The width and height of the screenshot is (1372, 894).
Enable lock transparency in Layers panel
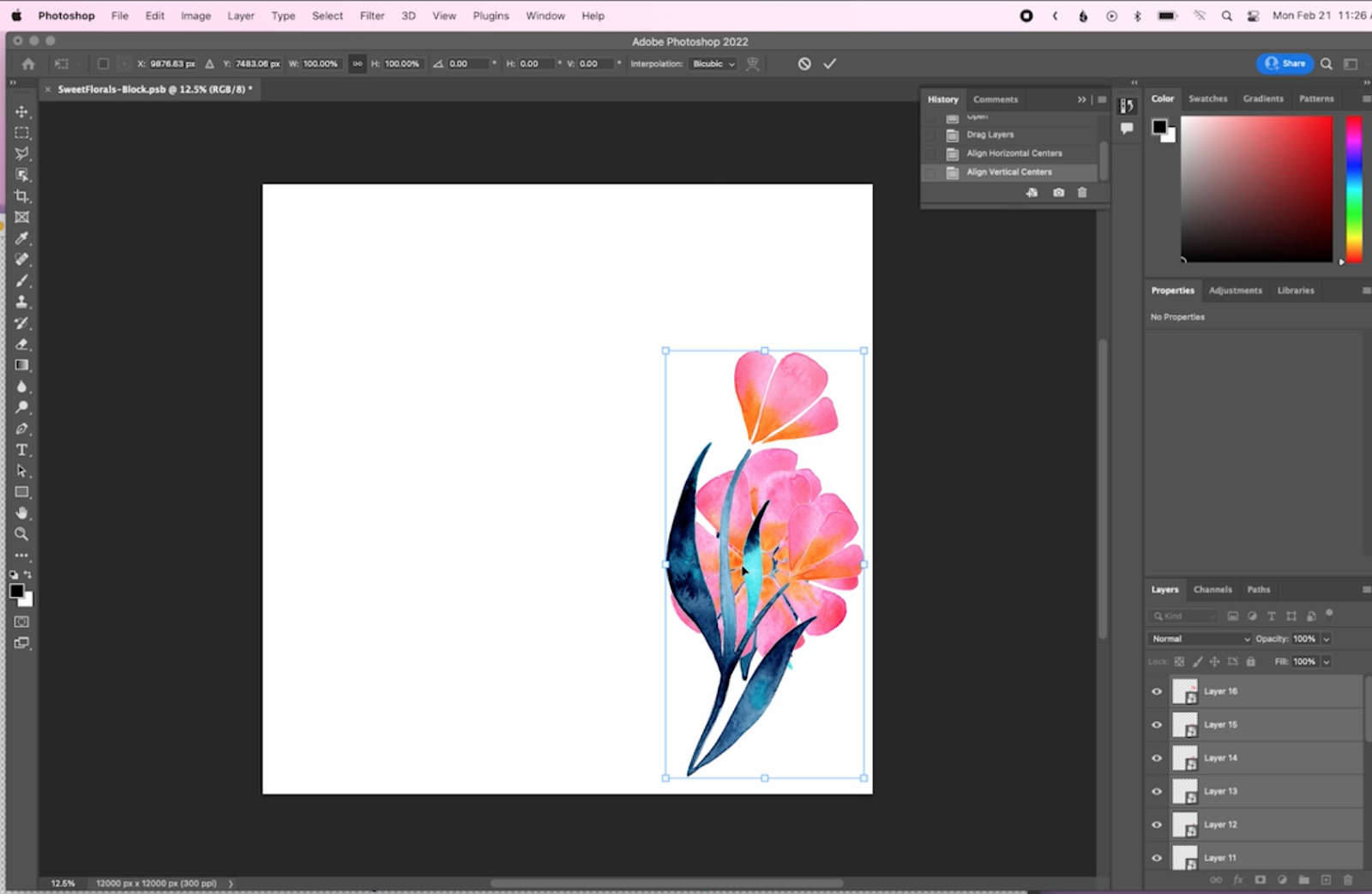click(x=1181, y=661)
